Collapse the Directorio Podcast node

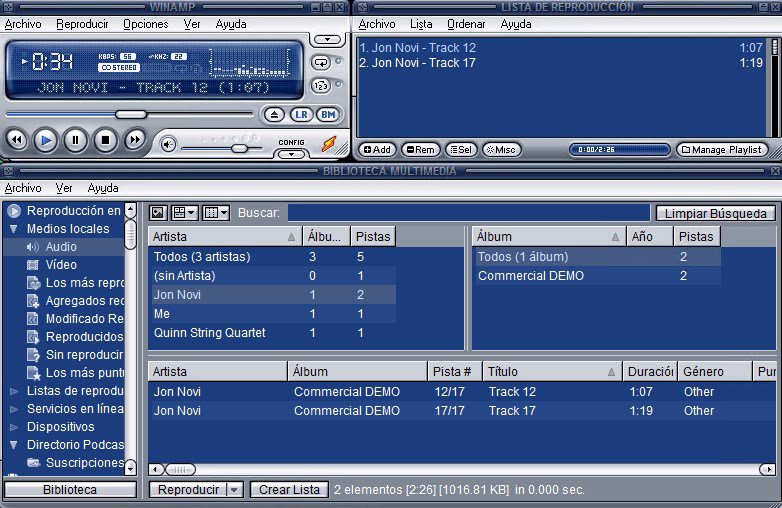pyautogui.click(x=14, y=445)
